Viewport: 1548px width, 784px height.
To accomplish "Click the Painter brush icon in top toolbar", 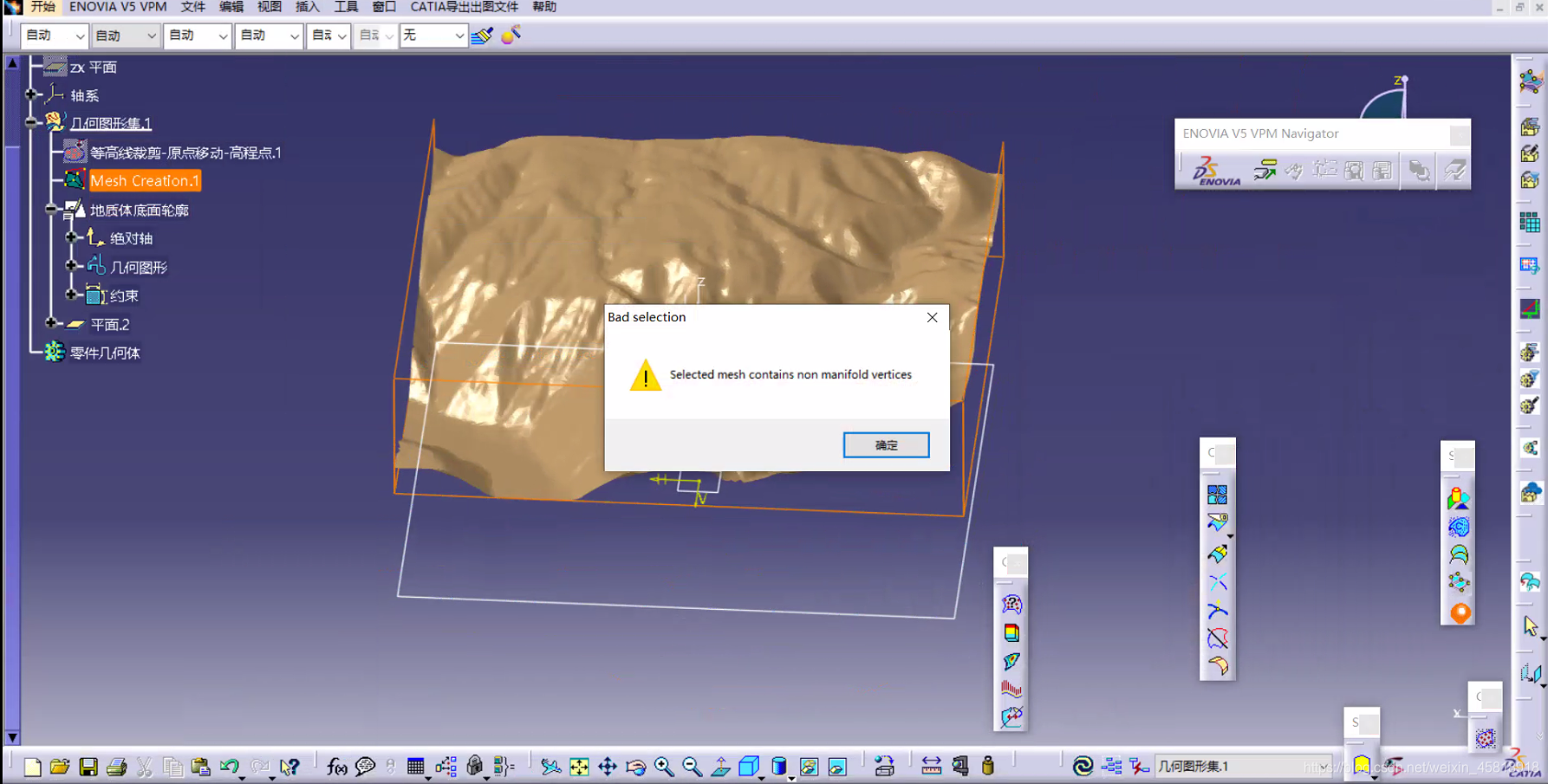I will tap(483, 36).
